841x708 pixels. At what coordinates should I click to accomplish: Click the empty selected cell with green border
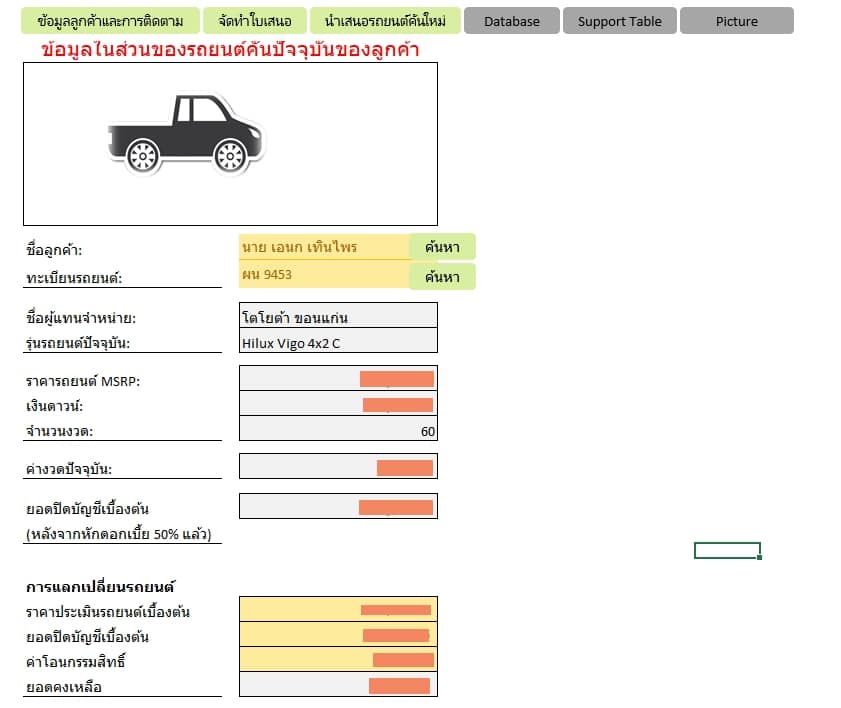[727, 550]
